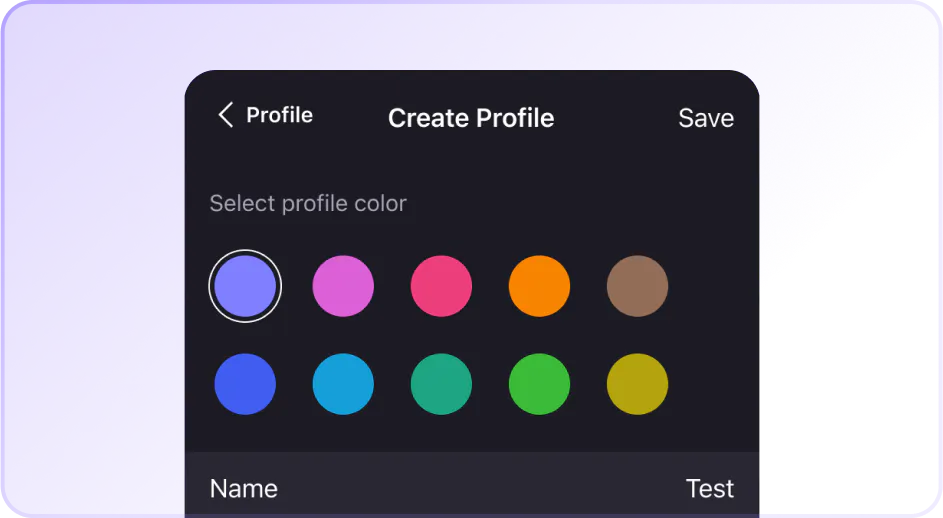The width and height of the screenshot is (943, 518).
Task: Pick the bright green color swatch
Action: coord(539,384)
